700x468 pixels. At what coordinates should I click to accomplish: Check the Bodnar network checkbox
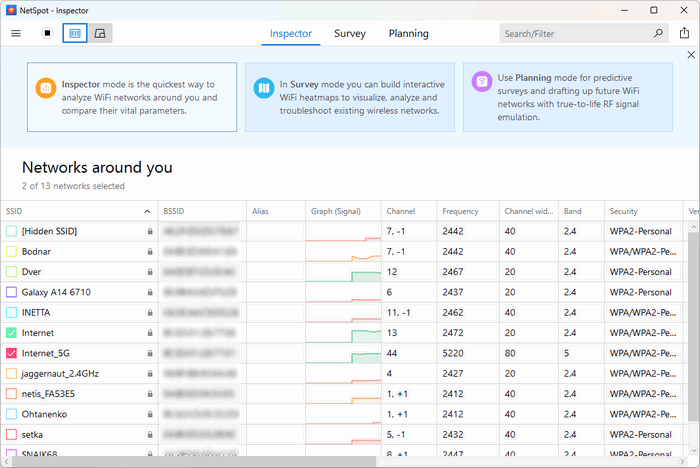11,251
